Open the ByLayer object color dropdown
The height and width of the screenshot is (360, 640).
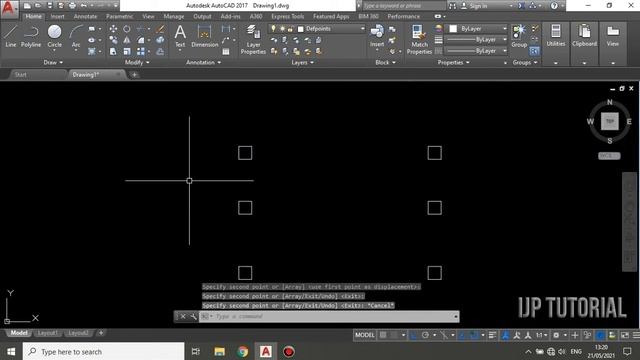(x=504, y=29)
